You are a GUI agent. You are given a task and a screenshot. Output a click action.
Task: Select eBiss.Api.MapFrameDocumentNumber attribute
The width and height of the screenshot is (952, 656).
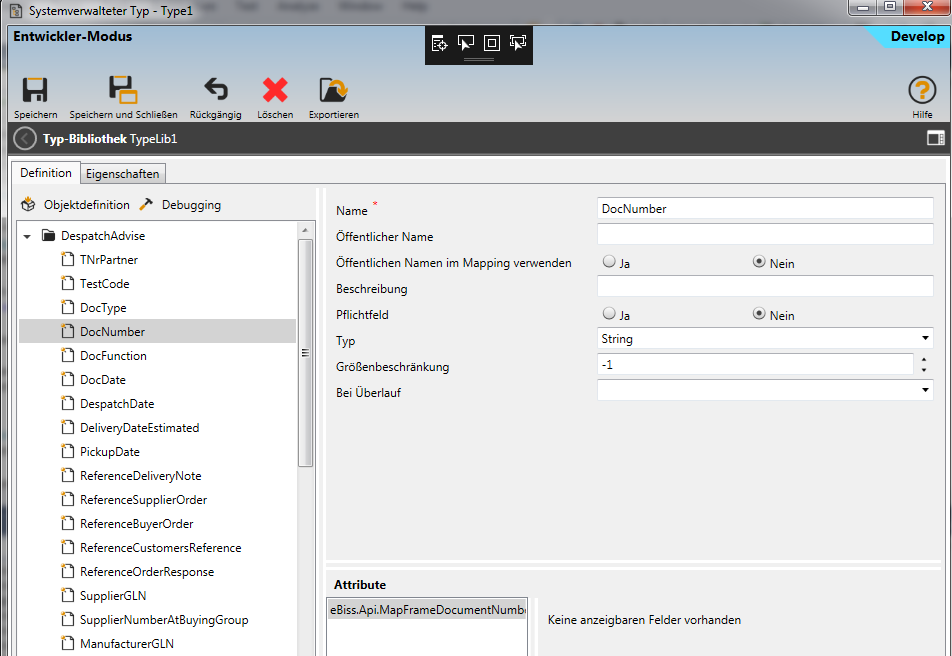pos(427,609)
